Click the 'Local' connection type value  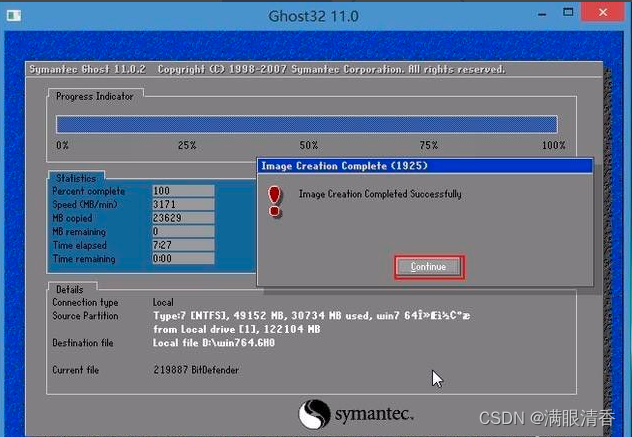click(163, 302)
